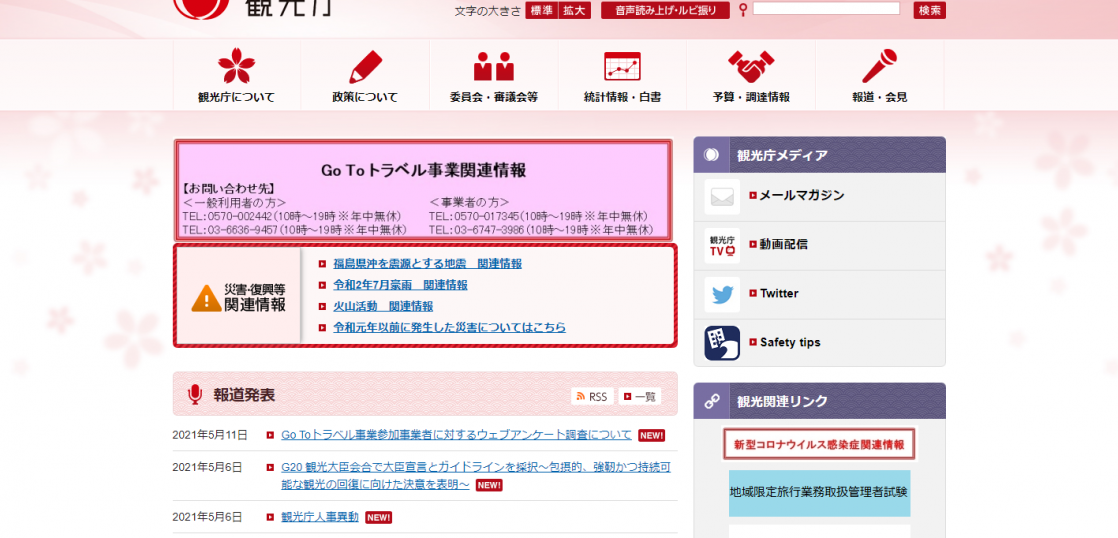Select the 委員会・審議会等 people icon
1118x538 pixels.
493,67
